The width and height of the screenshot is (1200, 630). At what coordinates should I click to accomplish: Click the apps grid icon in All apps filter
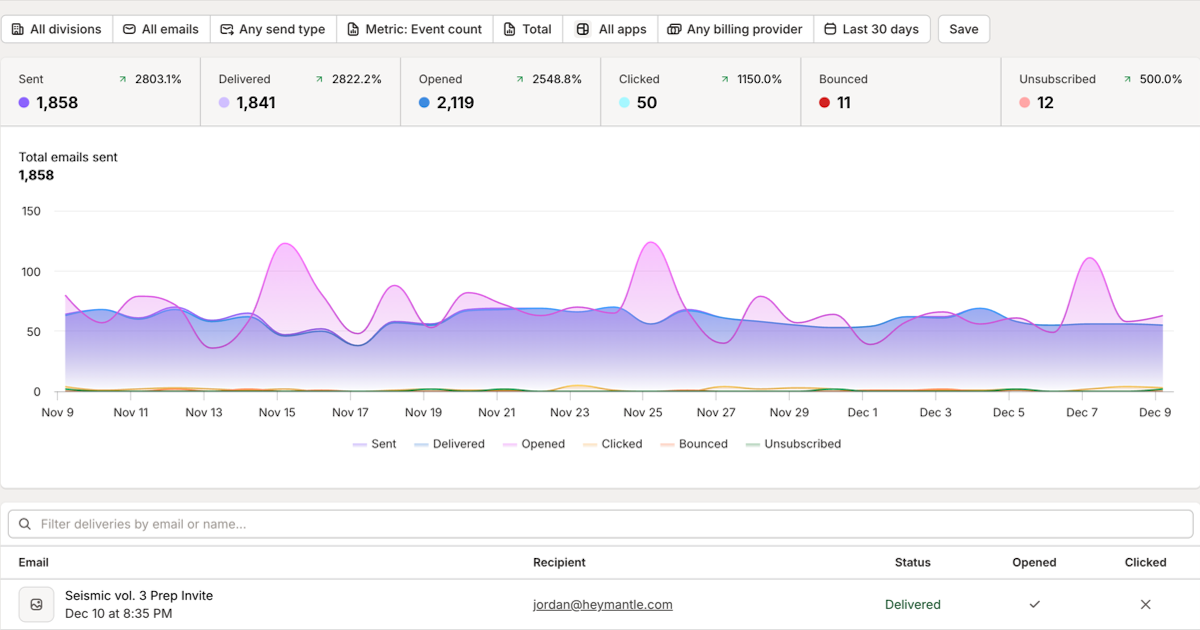coord(581,29)
